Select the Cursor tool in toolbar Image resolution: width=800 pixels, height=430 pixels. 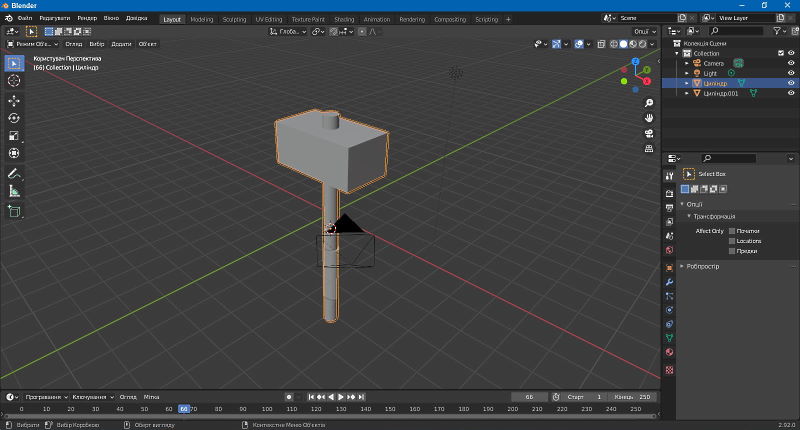point(14,81)
